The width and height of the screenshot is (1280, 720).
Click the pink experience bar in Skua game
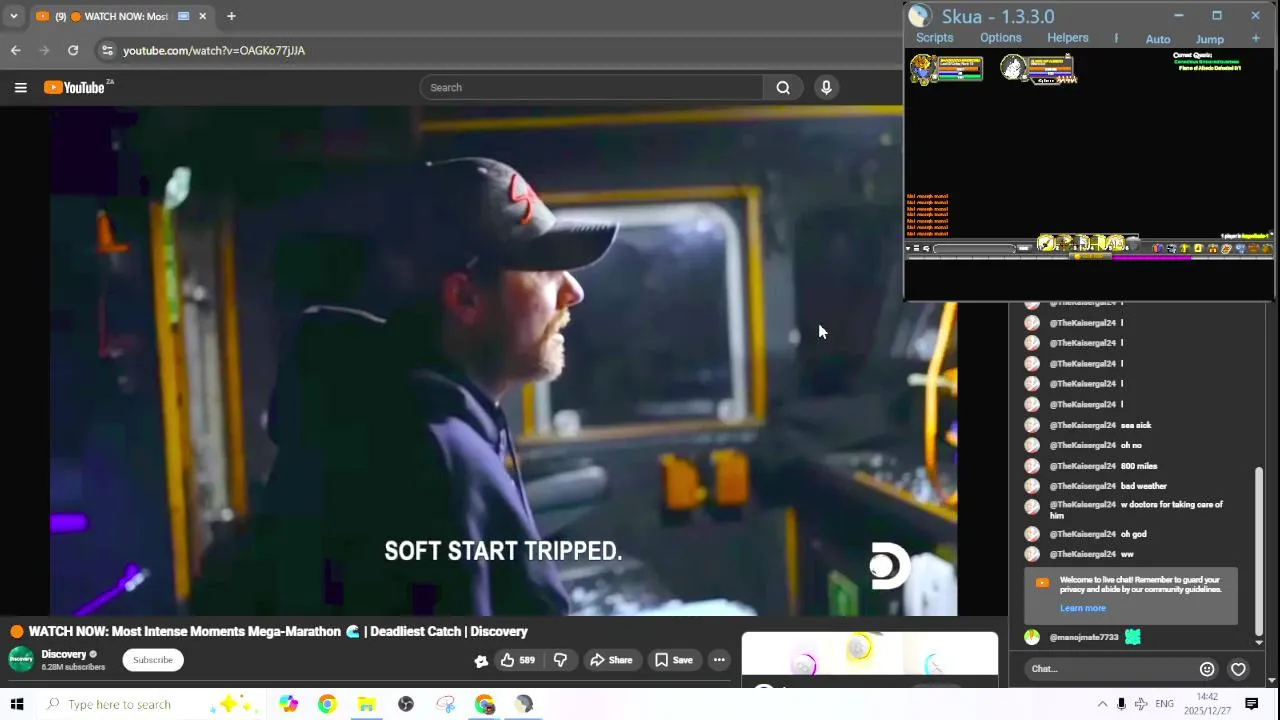[1152, 257]
